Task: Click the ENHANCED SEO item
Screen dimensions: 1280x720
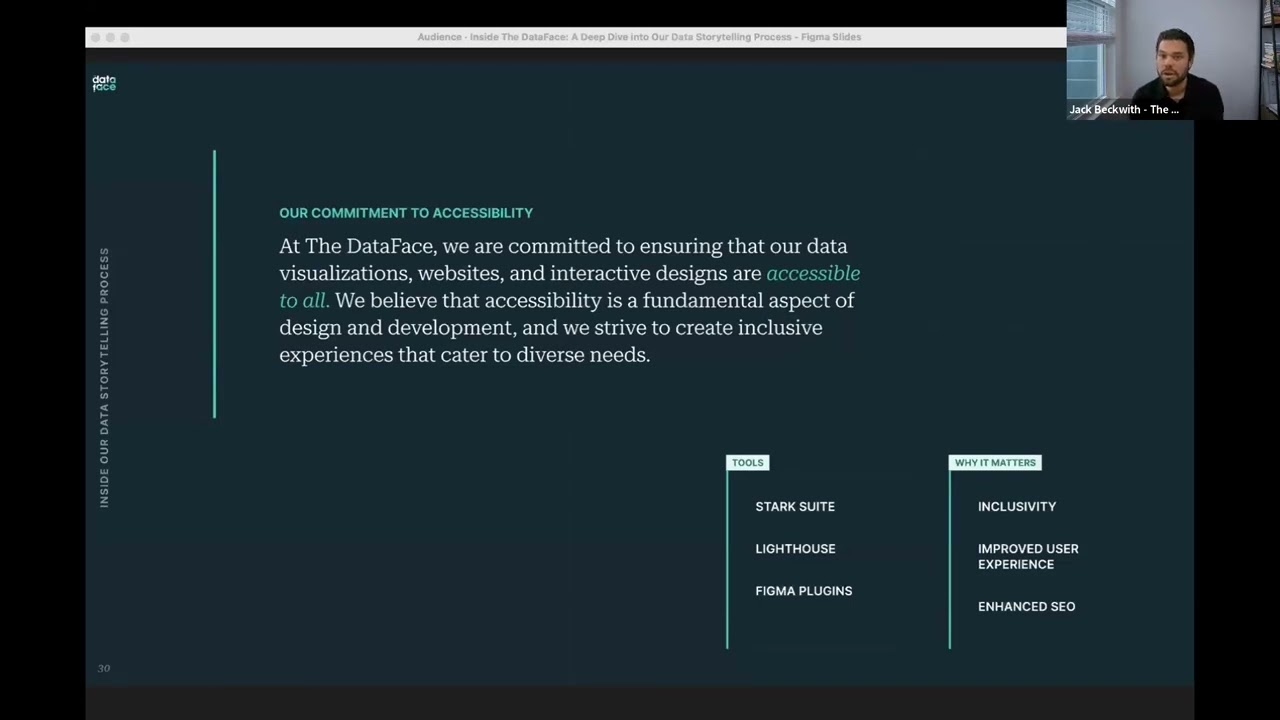Action: pos(1026,606)
